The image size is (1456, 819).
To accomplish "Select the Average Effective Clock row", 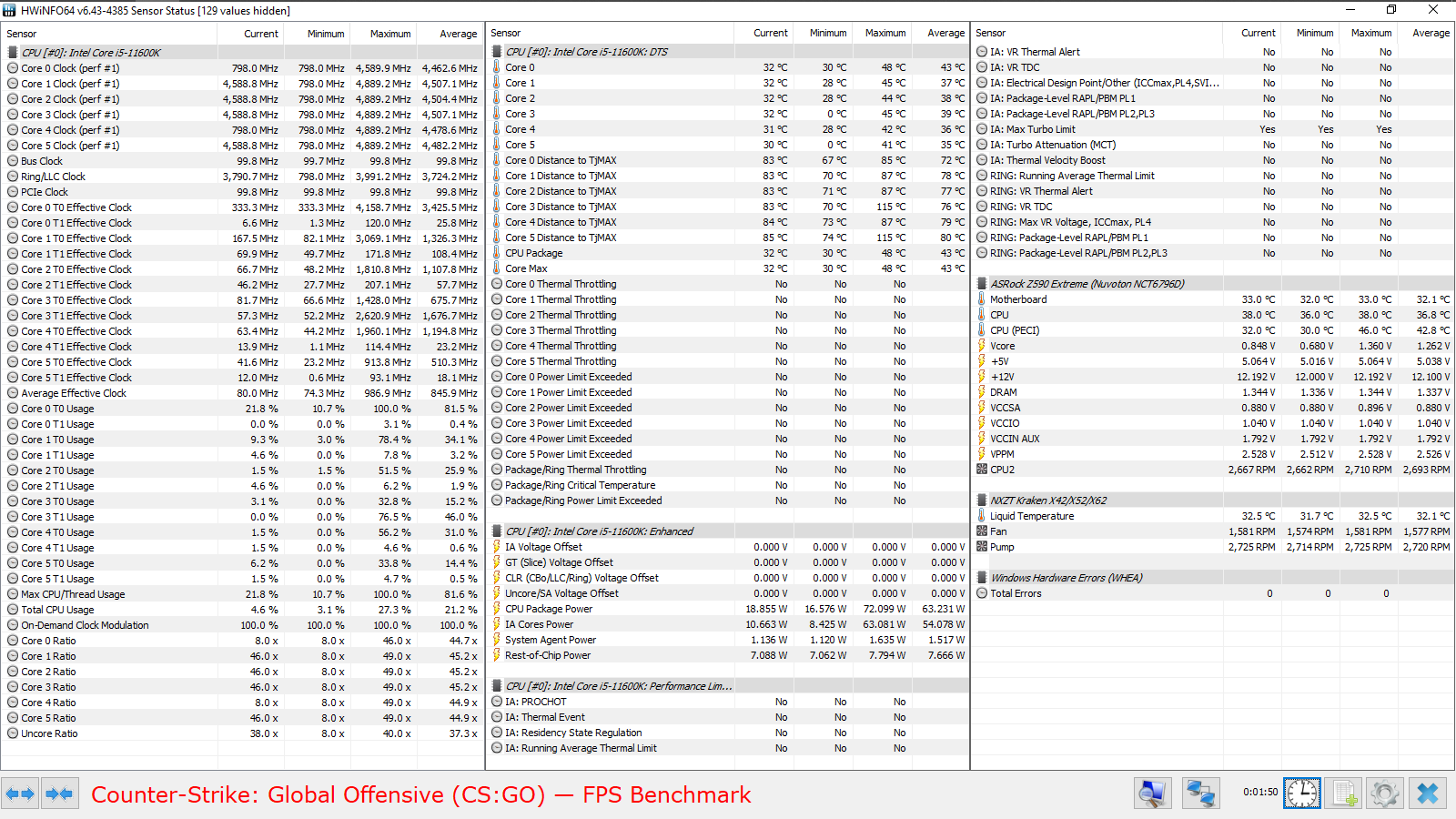I will (x=243, y=393).
